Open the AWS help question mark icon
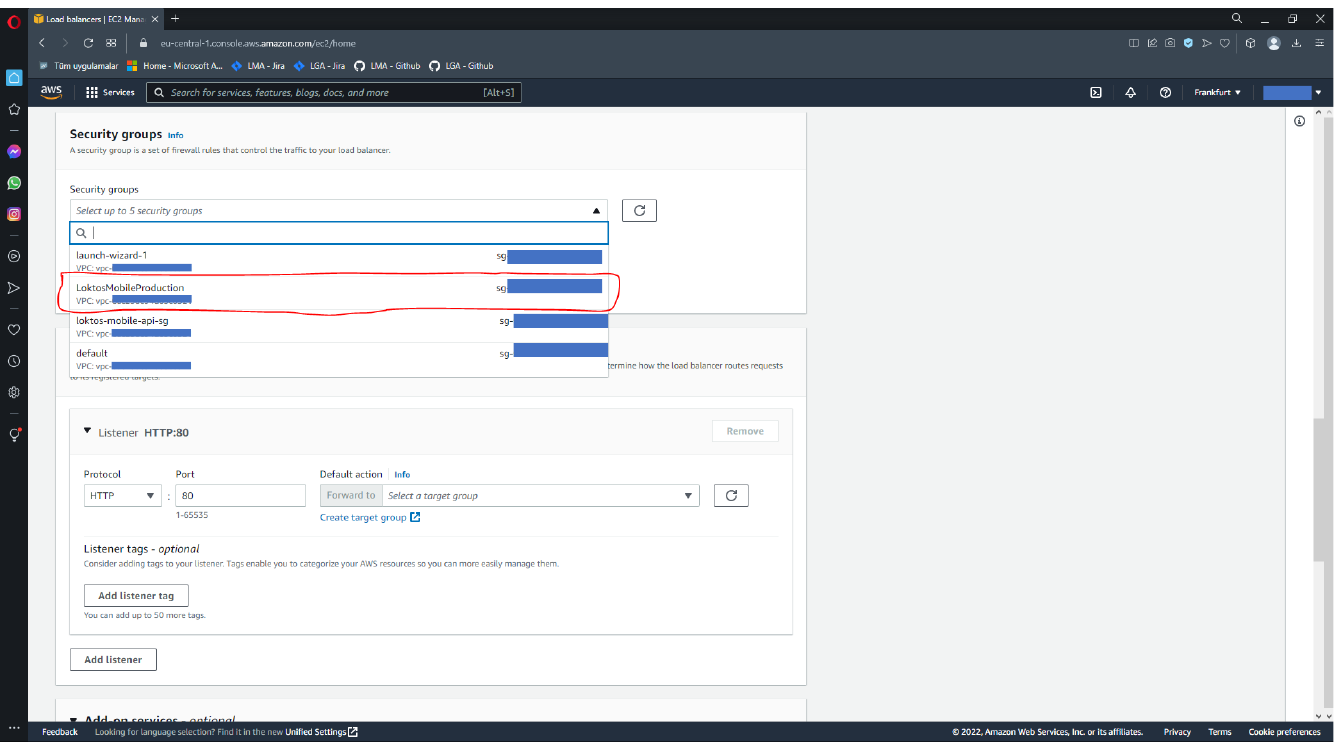Image resolution: width=1334 pixels, height=750 pixels. pos(1165,92)
